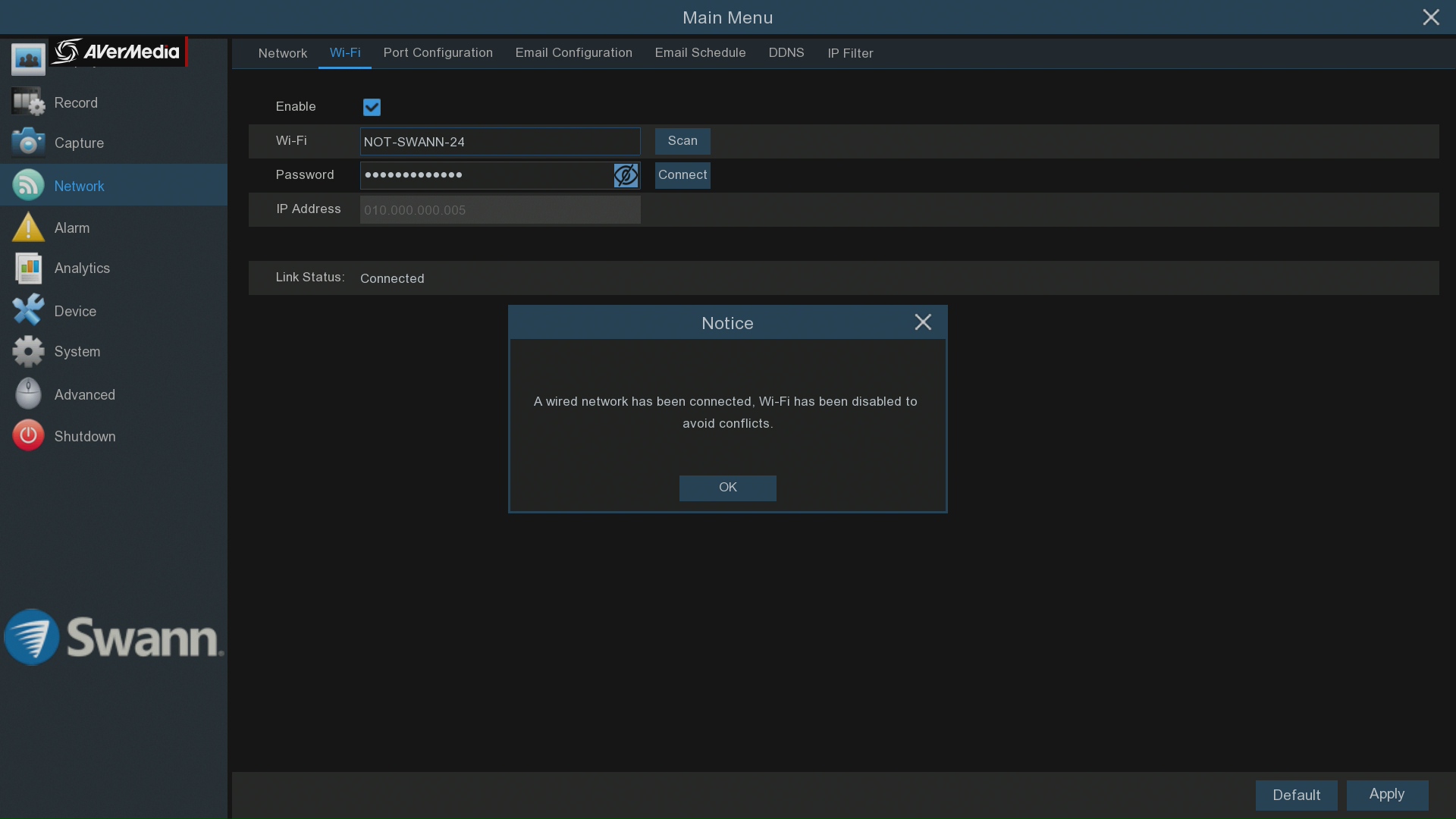Image resolution: width=1456 pixels, height=819 pixels.
Task: Click the Wi-Fi network name input field
Action: tap(500, 141)
